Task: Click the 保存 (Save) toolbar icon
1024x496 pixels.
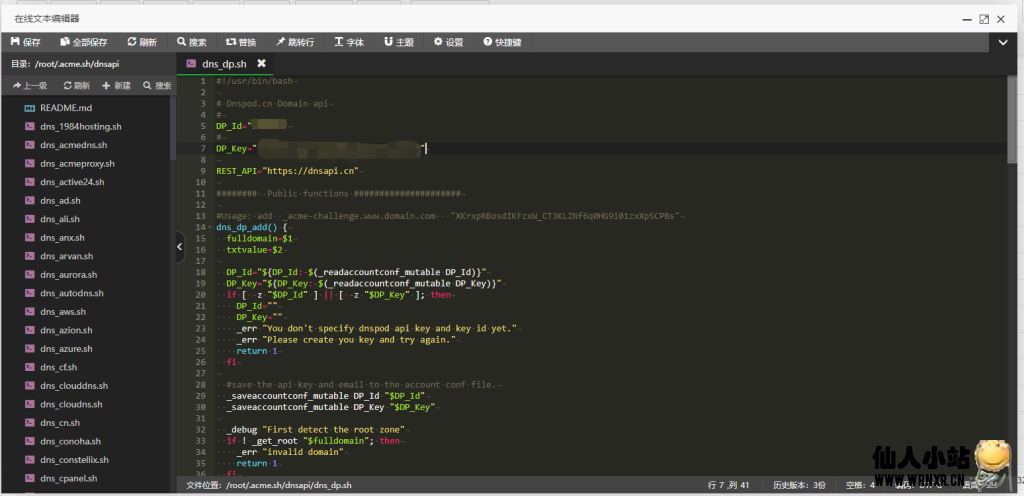Action: (25, 42)
